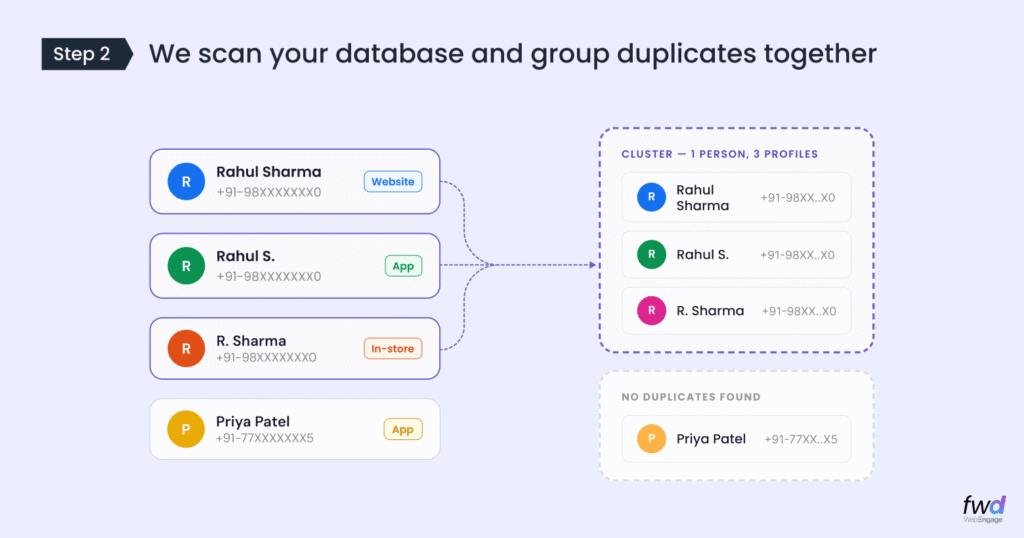Click the yellow App tag on Priya Patel card
The width and height of the screenshot is (1024, 538).
pyautogui.click(x=403, y=429)
